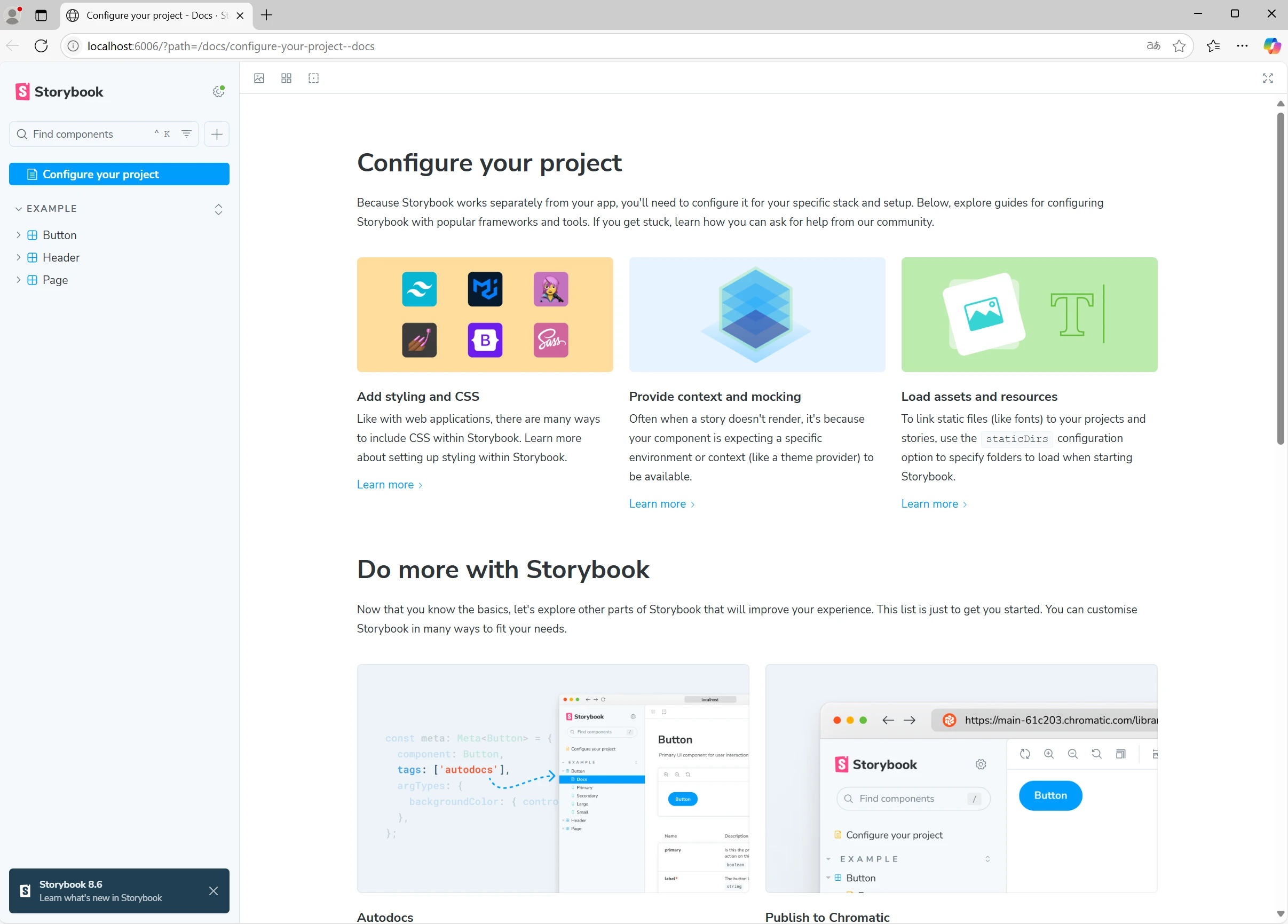Screen dimensions: 1288x924
Task: Open the browser profile avatar
Action: tap(12, 15)
